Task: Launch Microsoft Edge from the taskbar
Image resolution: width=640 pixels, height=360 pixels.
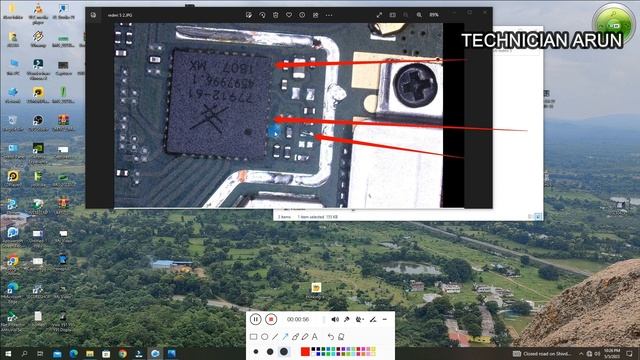Action: click(x=73, y=353)
